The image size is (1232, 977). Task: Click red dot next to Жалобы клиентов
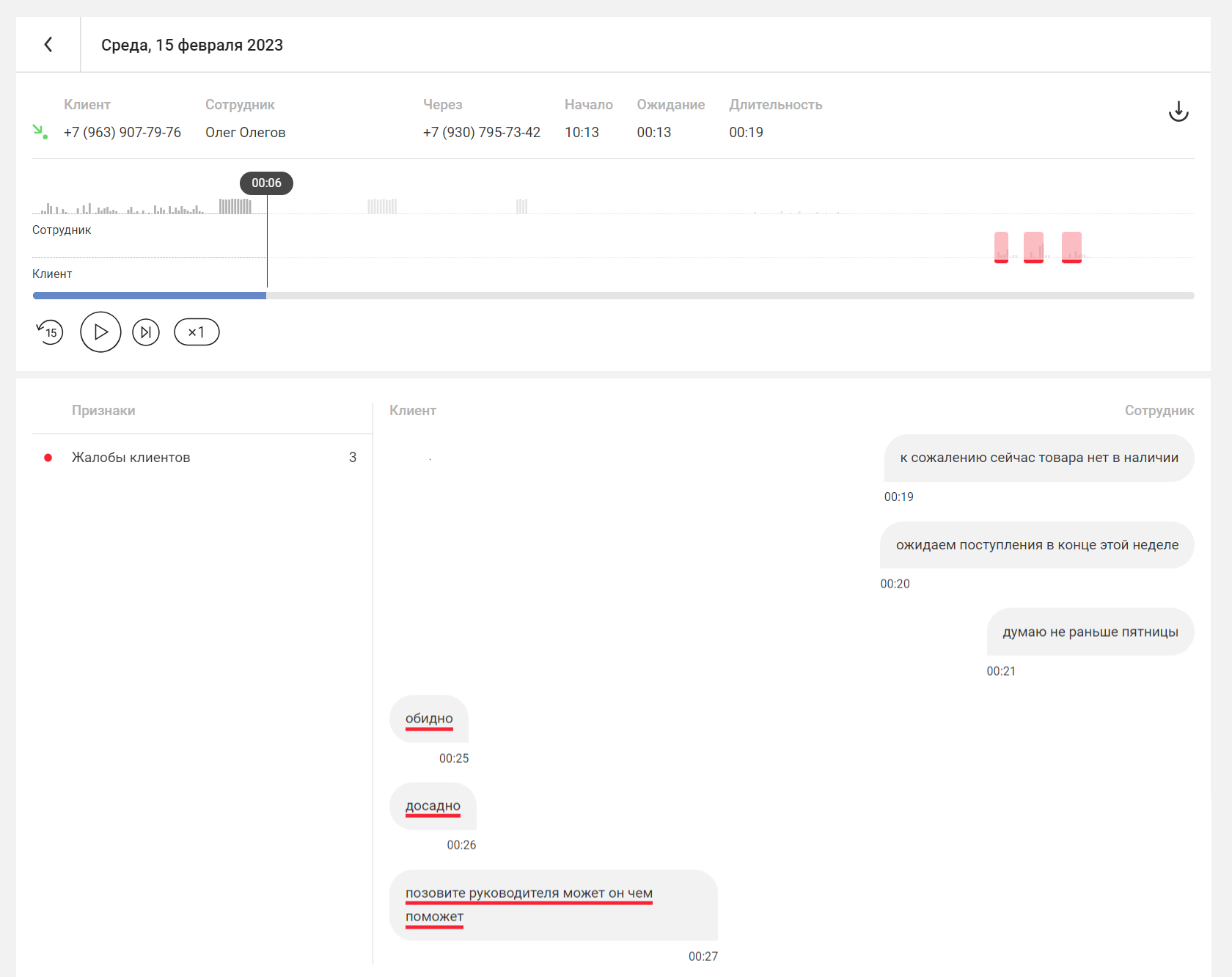click(48, 458)
